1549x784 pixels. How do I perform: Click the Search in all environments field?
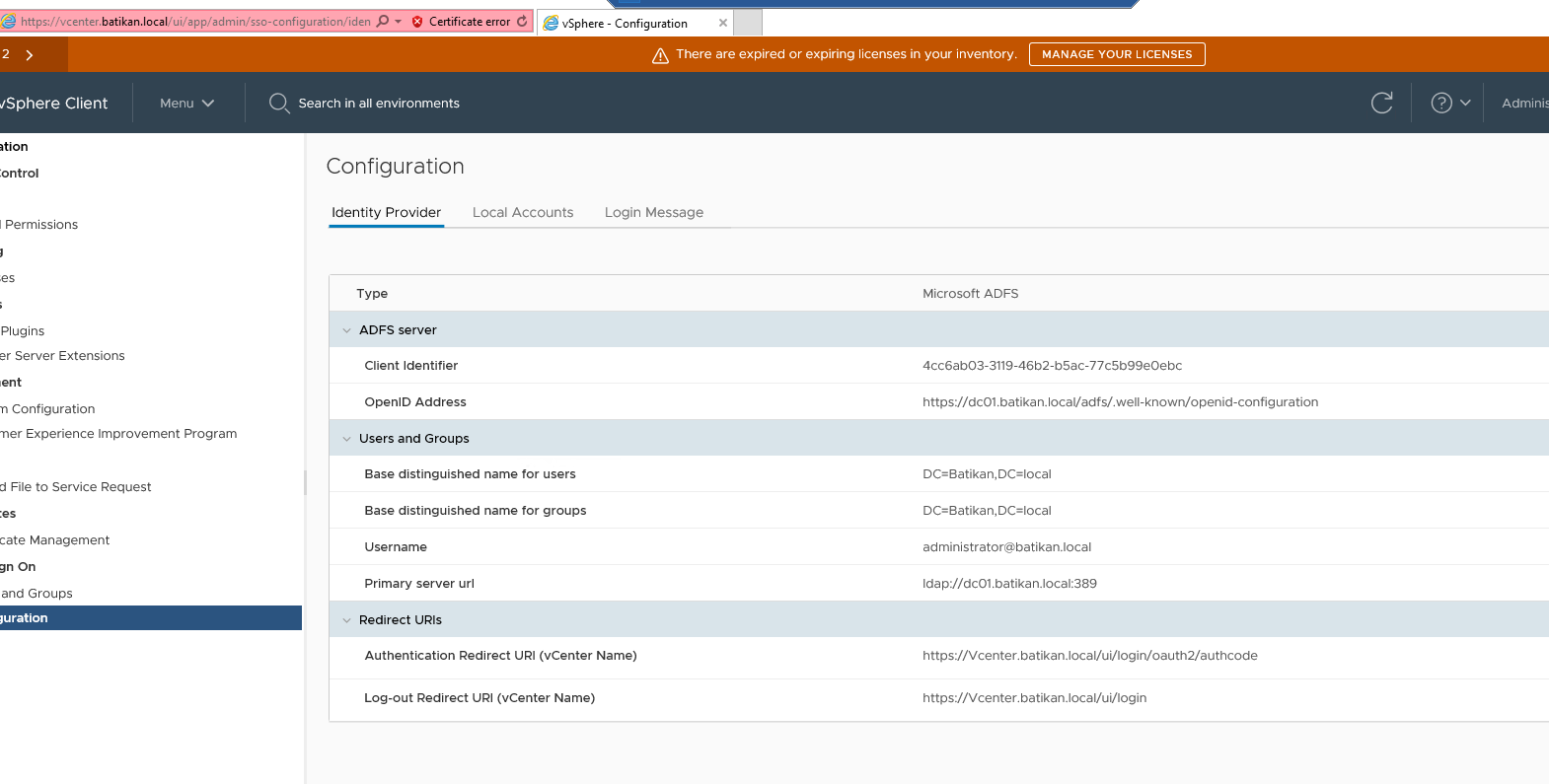coord(379,103)
